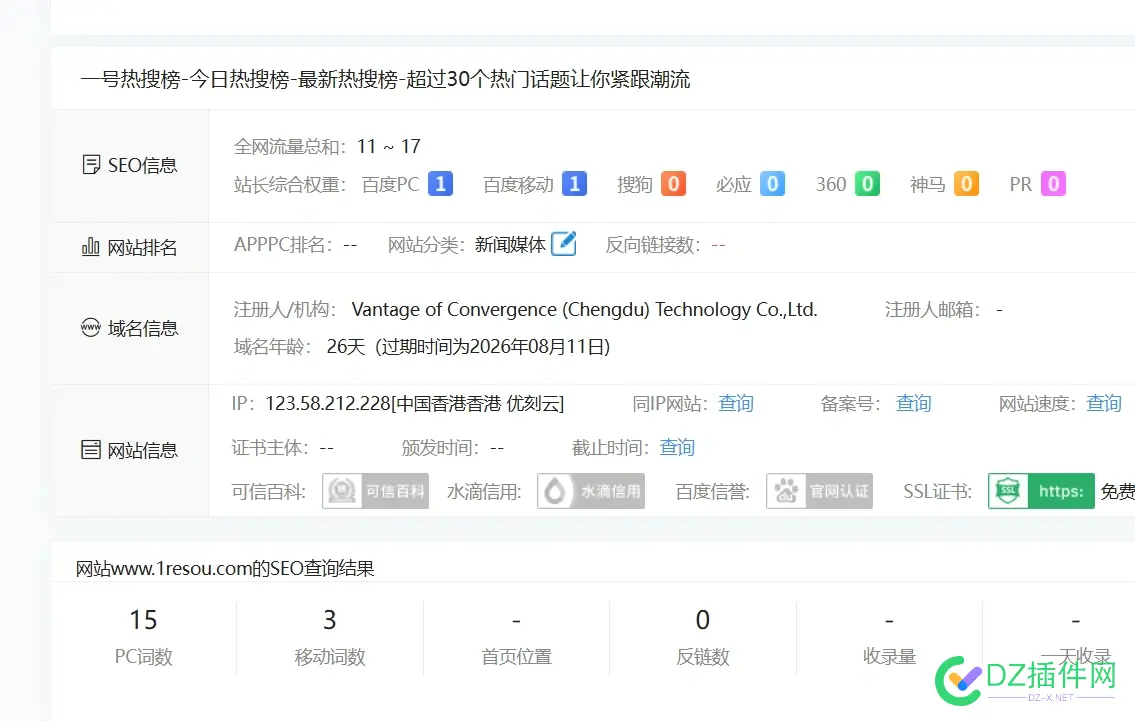Click the 可信百科 verification badge
1135x721 pixels.
coord(375,490)
